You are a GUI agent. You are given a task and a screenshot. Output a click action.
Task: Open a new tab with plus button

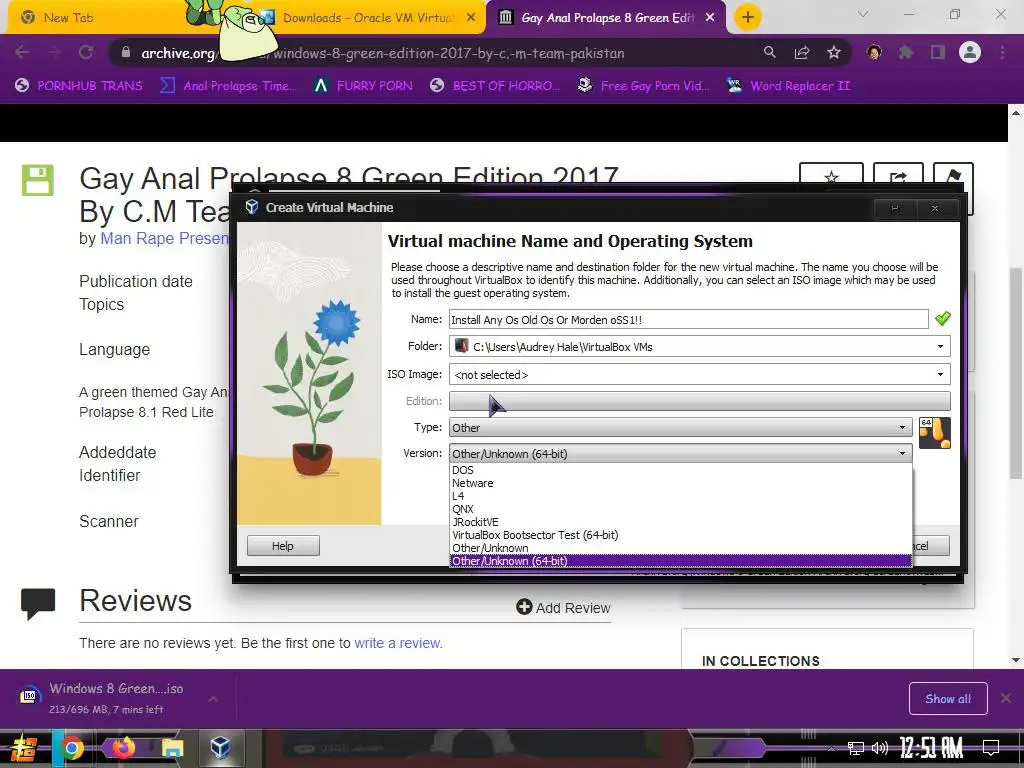(x=748, y=17)
